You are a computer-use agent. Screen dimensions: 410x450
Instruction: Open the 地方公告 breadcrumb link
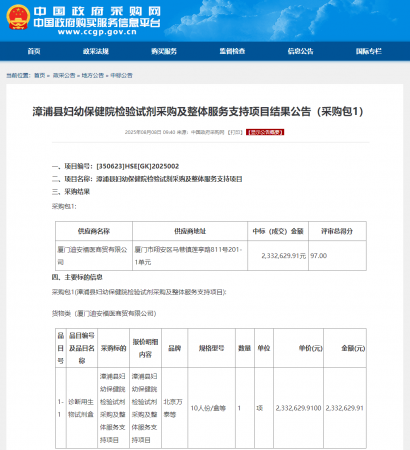(x=93, y=76)
